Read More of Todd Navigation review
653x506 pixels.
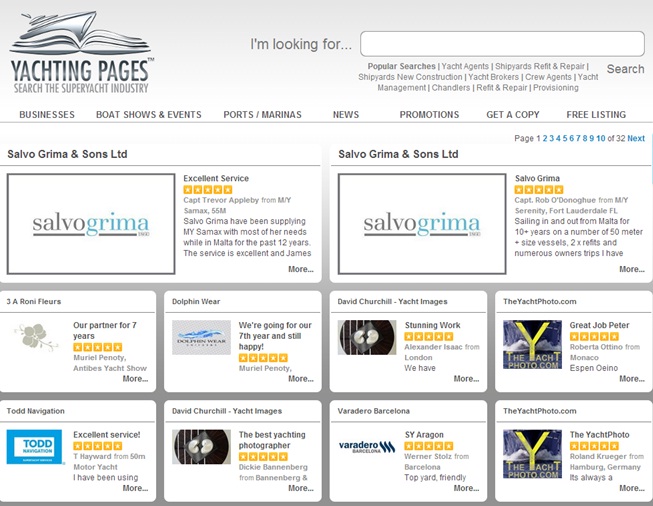coord(135,488)
